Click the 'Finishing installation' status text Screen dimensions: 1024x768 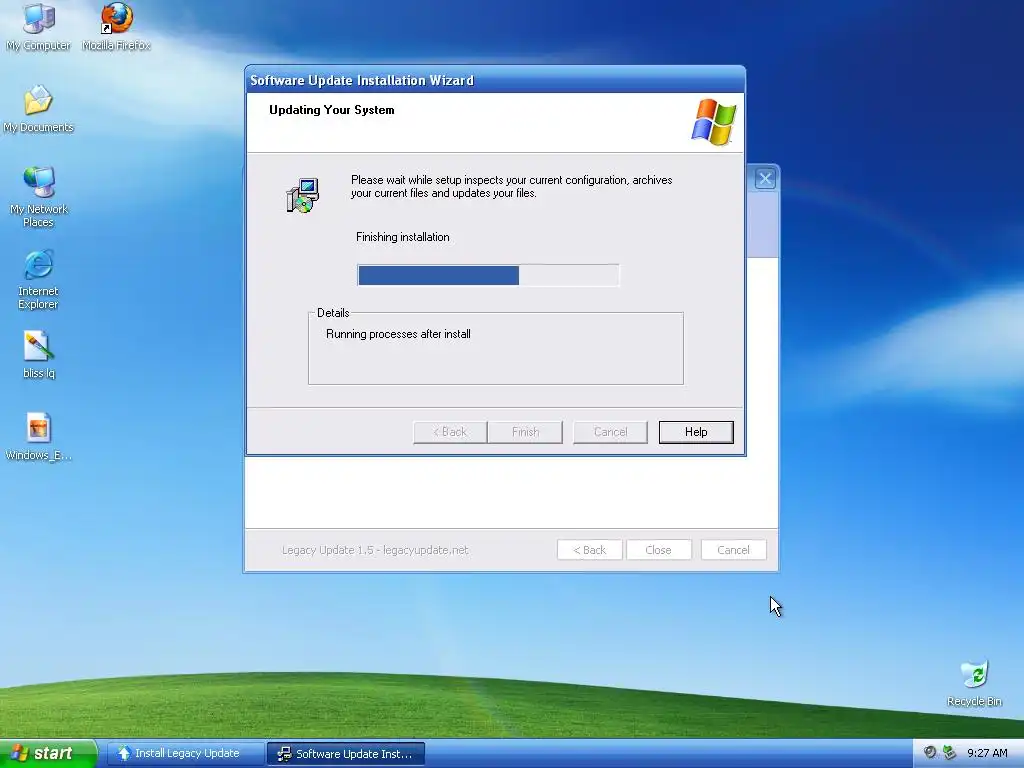click(x=403, y=237)
